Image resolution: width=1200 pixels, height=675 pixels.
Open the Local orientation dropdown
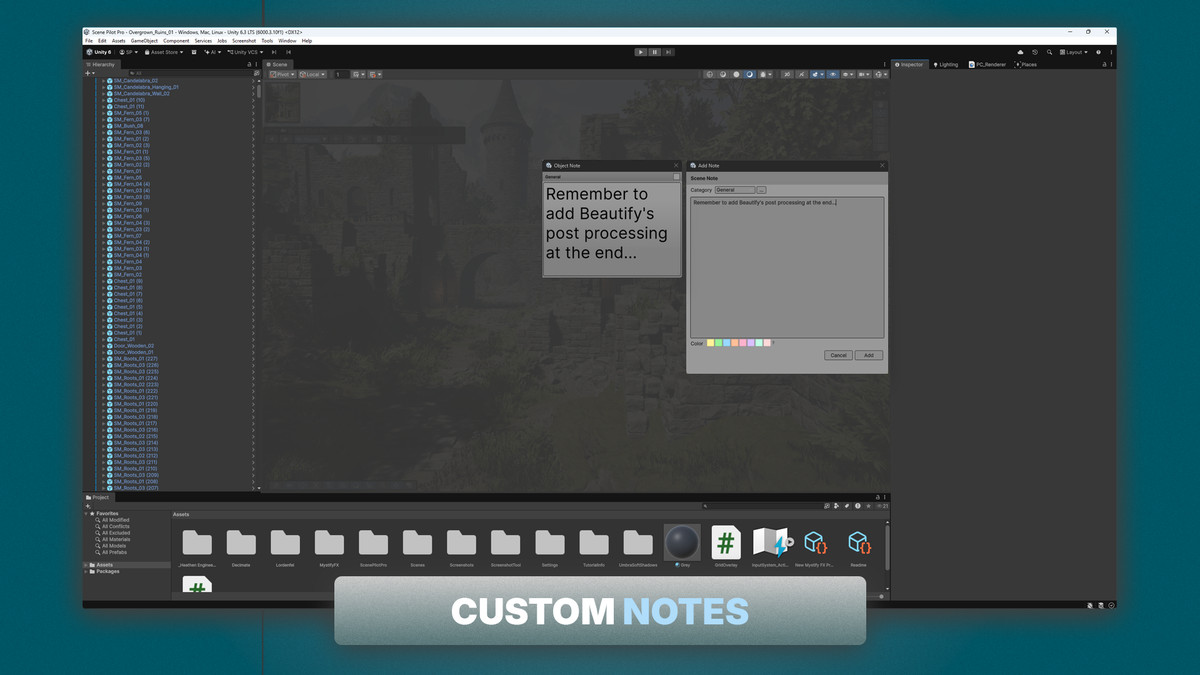312,74
